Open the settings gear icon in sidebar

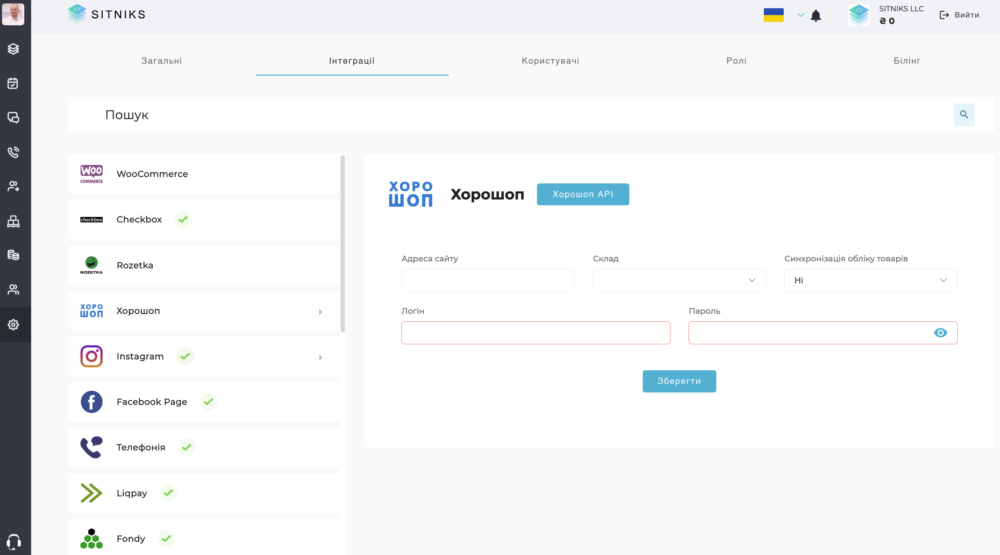[x=13, y=325]
